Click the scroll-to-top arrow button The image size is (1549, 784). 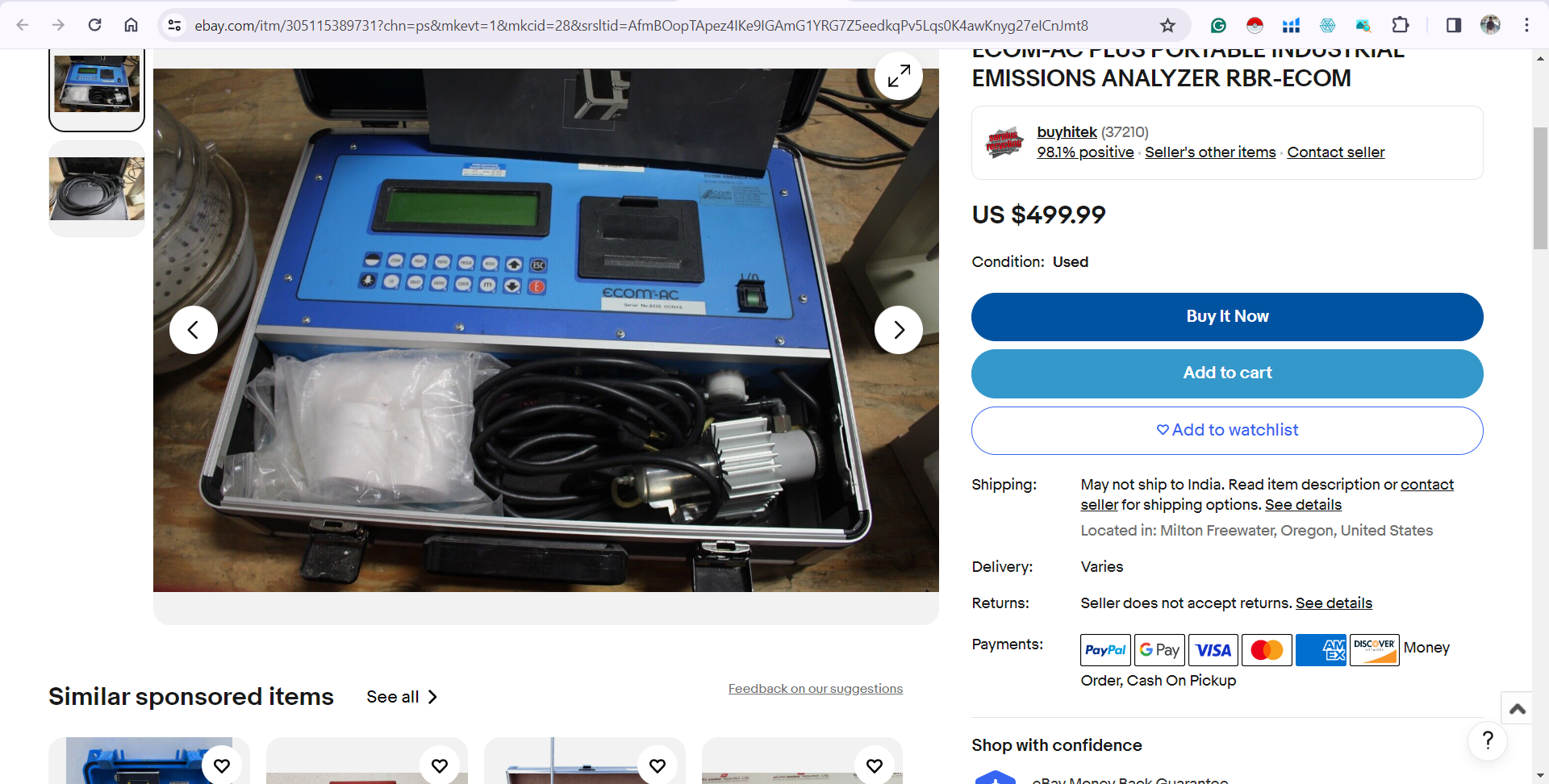[1517, 708]
